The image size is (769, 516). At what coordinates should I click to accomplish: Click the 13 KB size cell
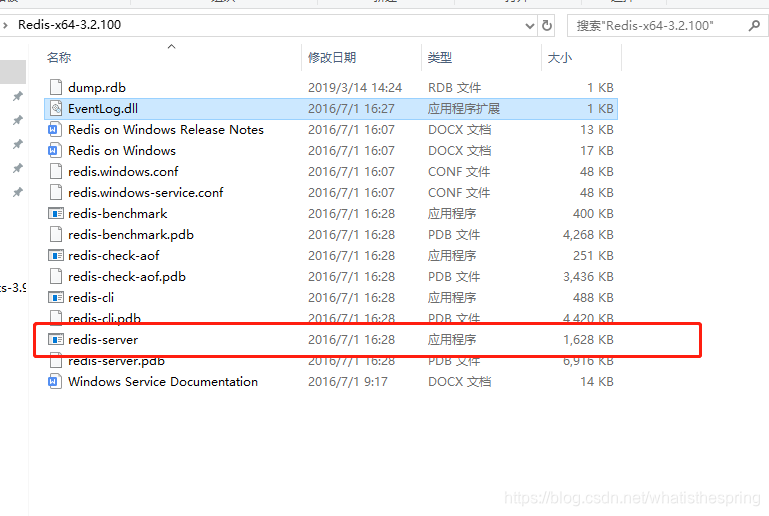pos(597,129)
